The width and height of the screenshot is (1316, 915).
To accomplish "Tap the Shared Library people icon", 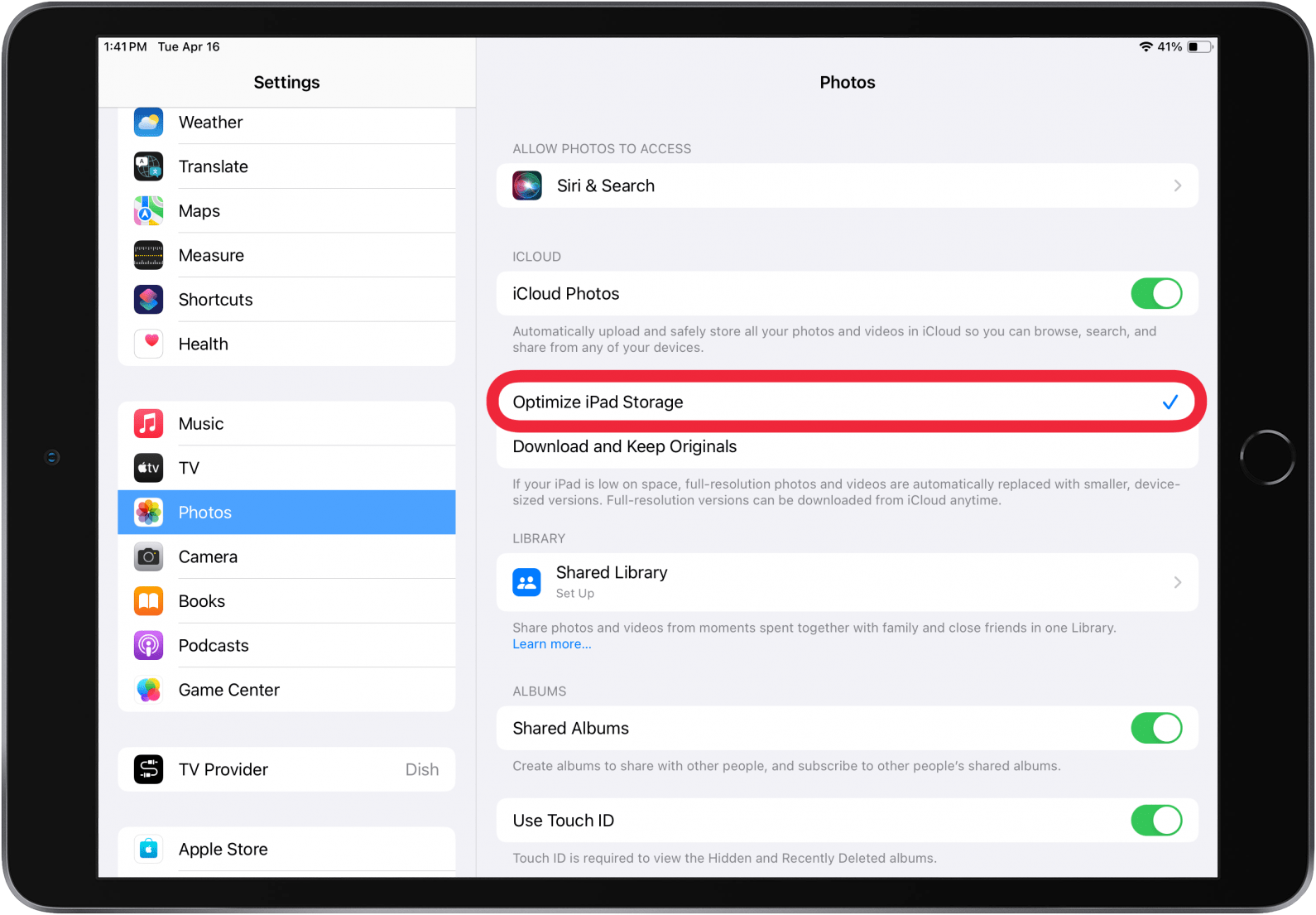I will (527, 582).
